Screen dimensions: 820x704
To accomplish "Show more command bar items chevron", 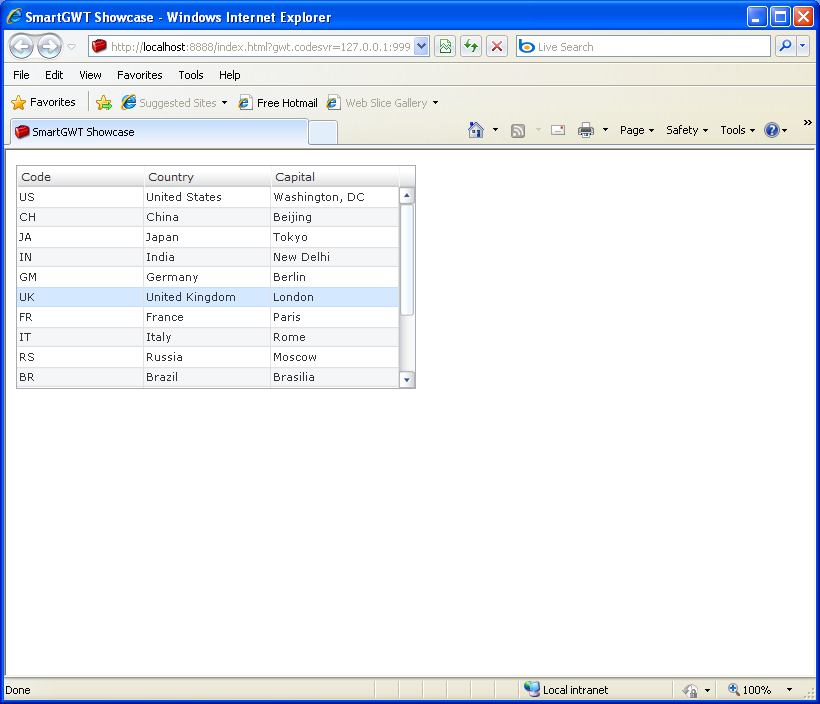I will [x=807, y=122].
